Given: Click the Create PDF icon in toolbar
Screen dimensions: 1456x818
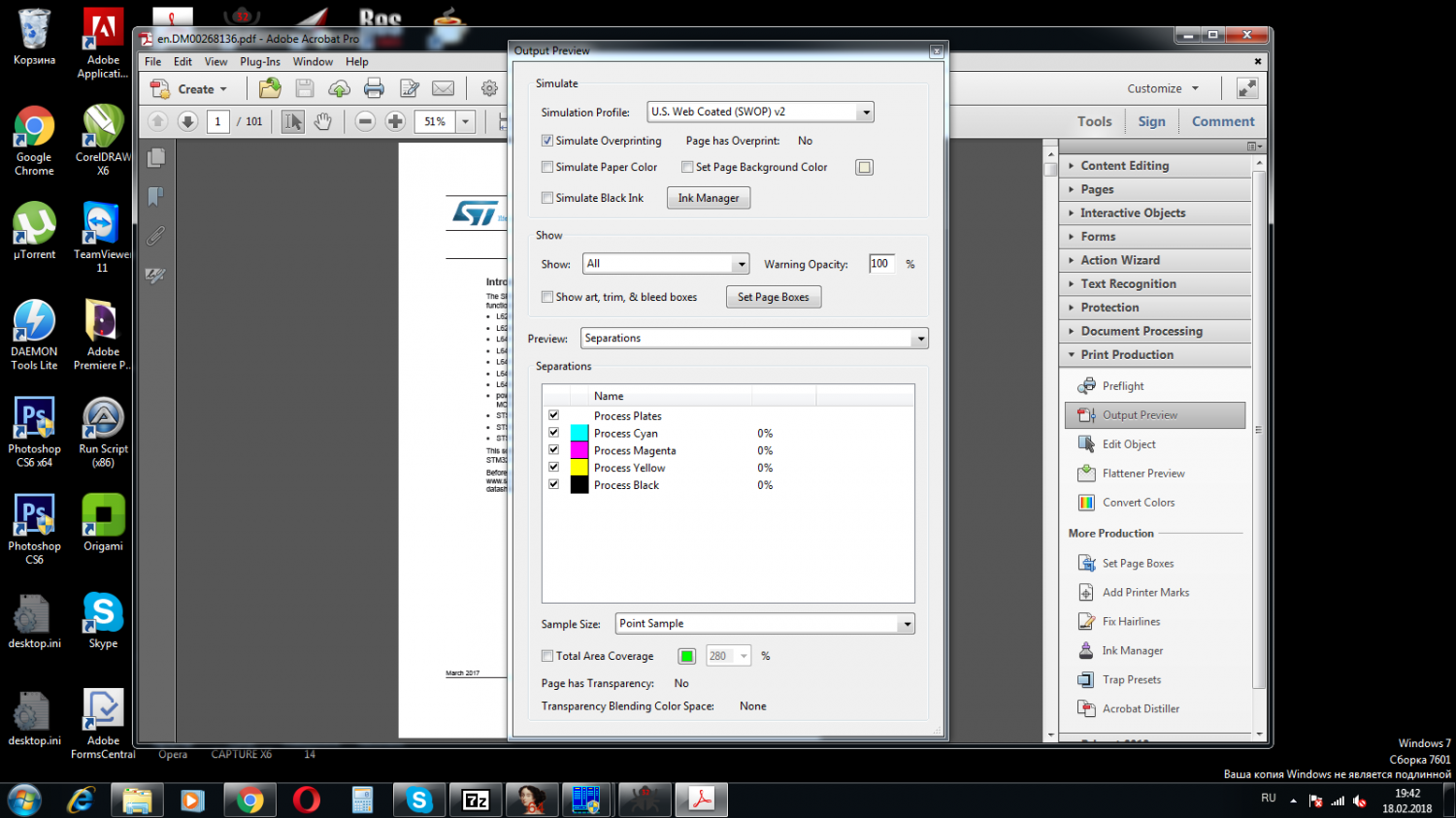Looking at the screenshot, I should point(160,89).
